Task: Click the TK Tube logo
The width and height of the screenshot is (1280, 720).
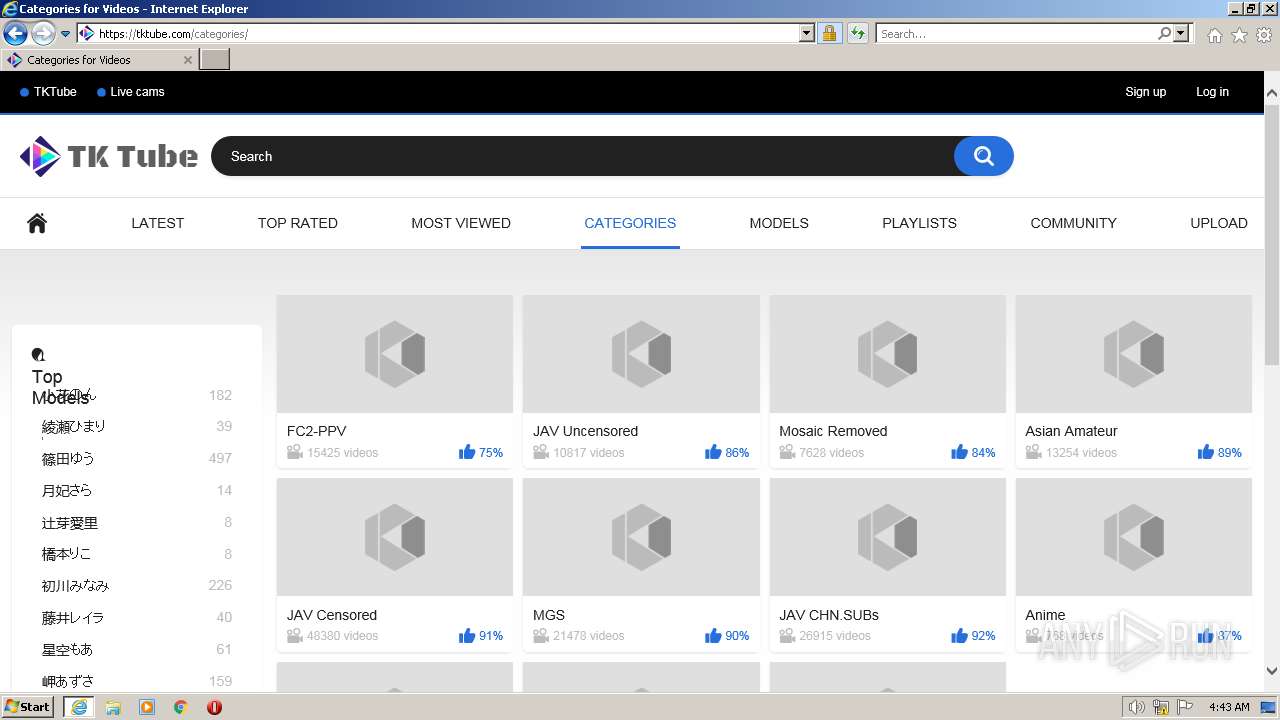Action: tap(108, 156)
